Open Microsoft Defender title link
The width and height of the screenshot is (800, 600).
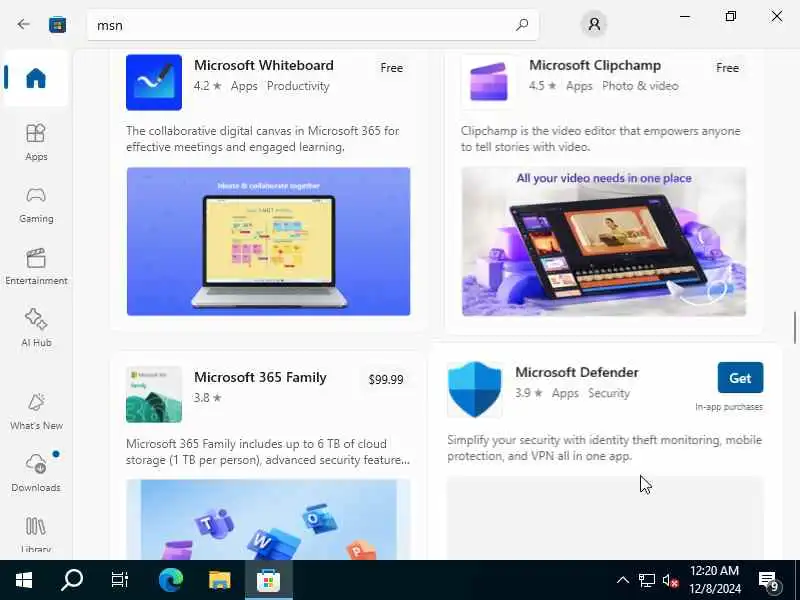(577, 372)
